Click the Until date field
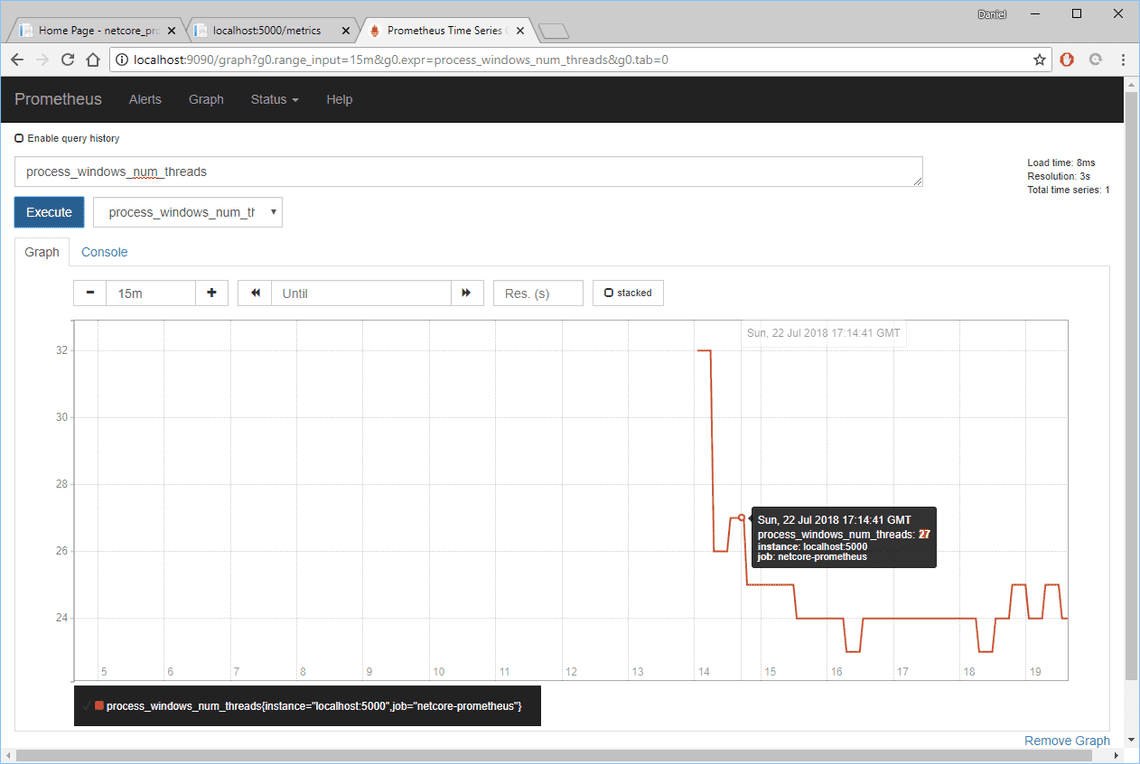 (360, 293)
